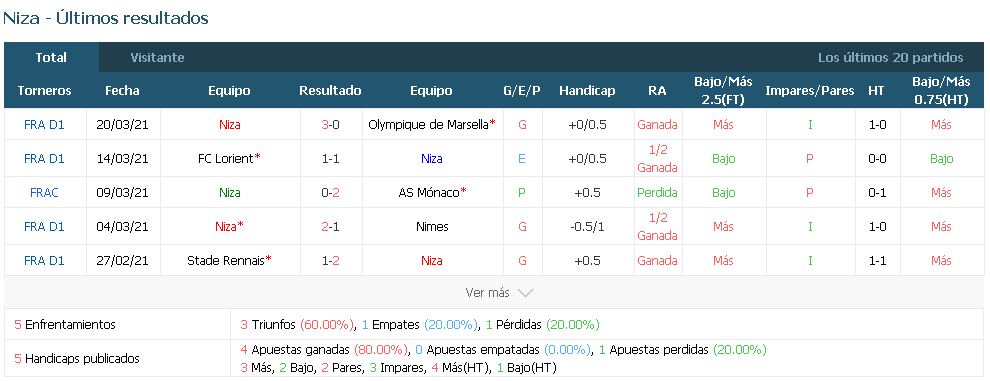Open the 3-0 result score

(330, 124)
